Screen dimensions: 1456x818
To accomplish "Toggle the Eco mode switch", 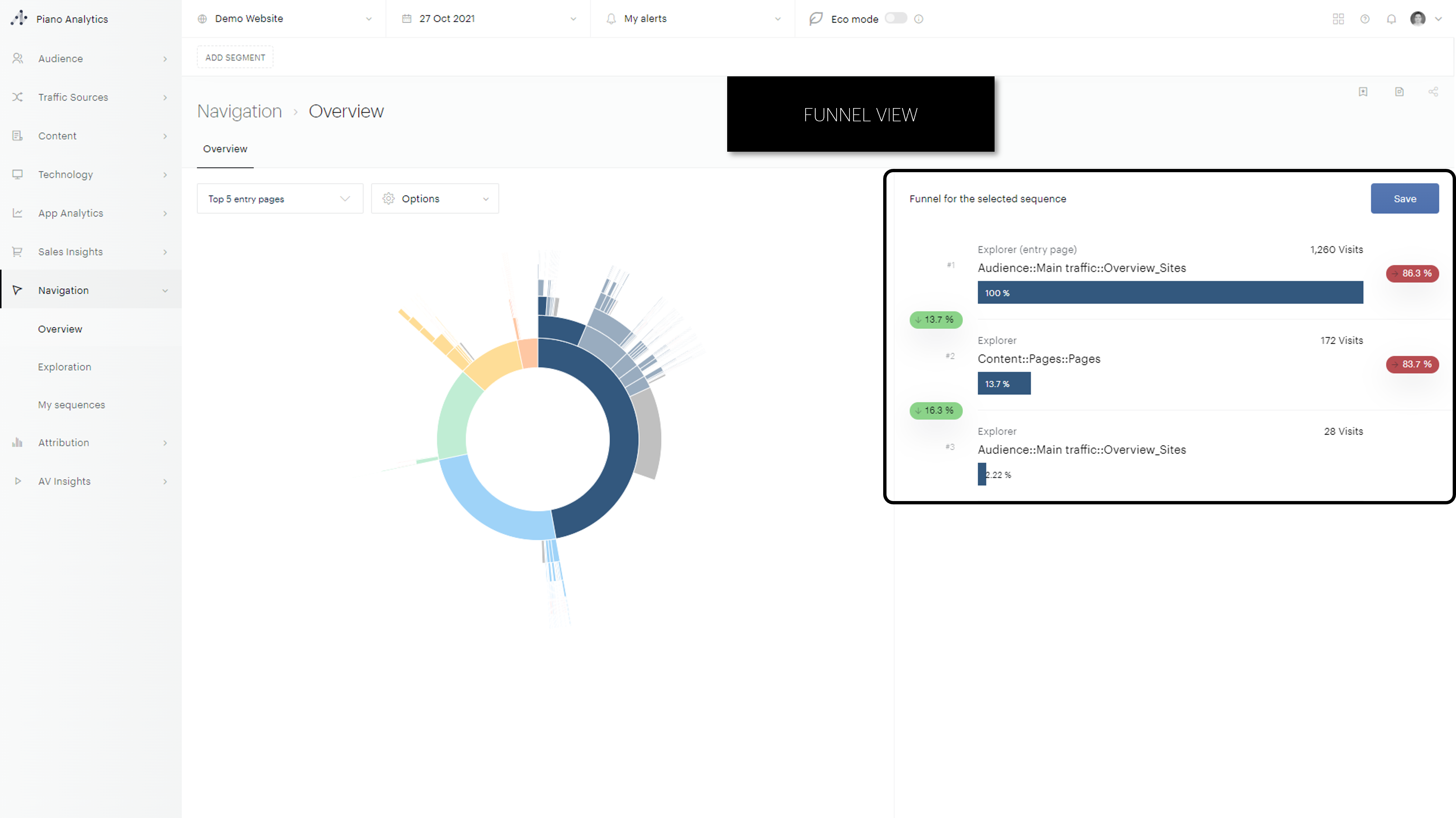I will [x=896, y=18].
